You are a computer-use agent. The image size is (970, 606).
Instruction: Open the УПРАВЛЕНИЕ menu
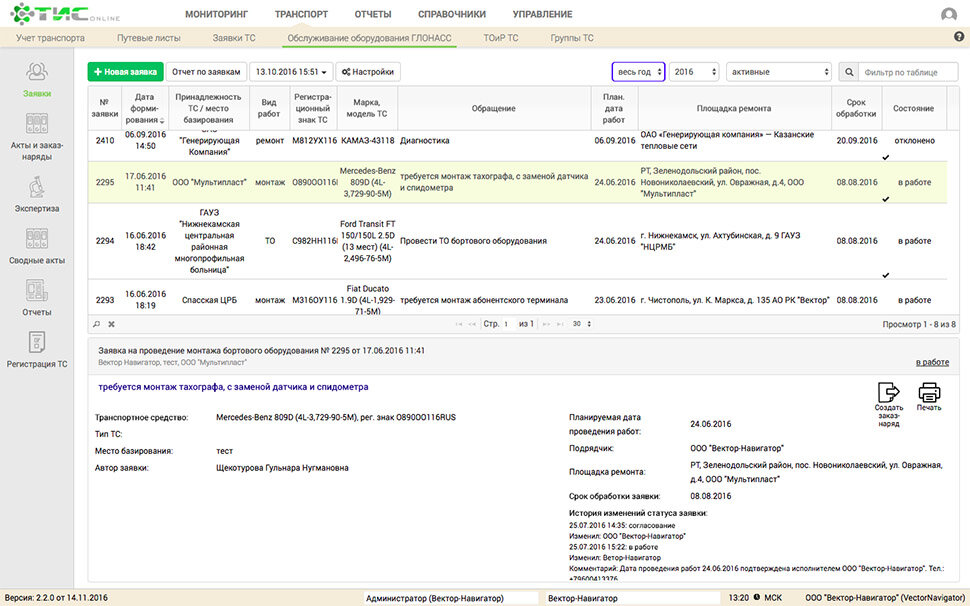[543, 14]
